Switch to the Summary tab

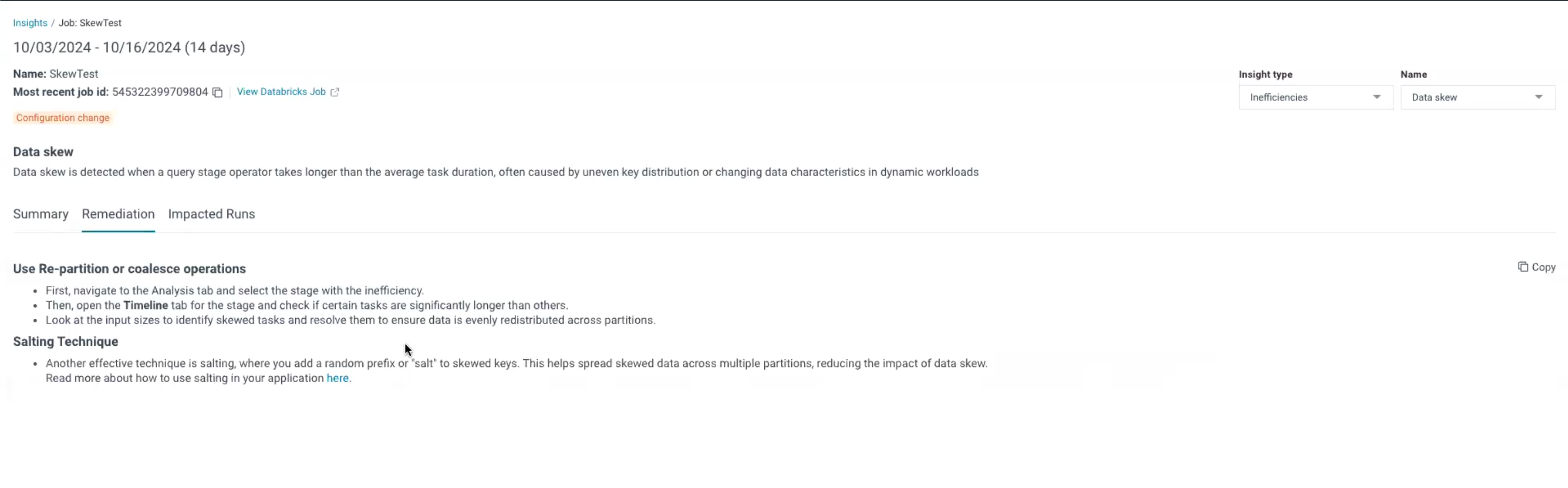click(40, 214)
